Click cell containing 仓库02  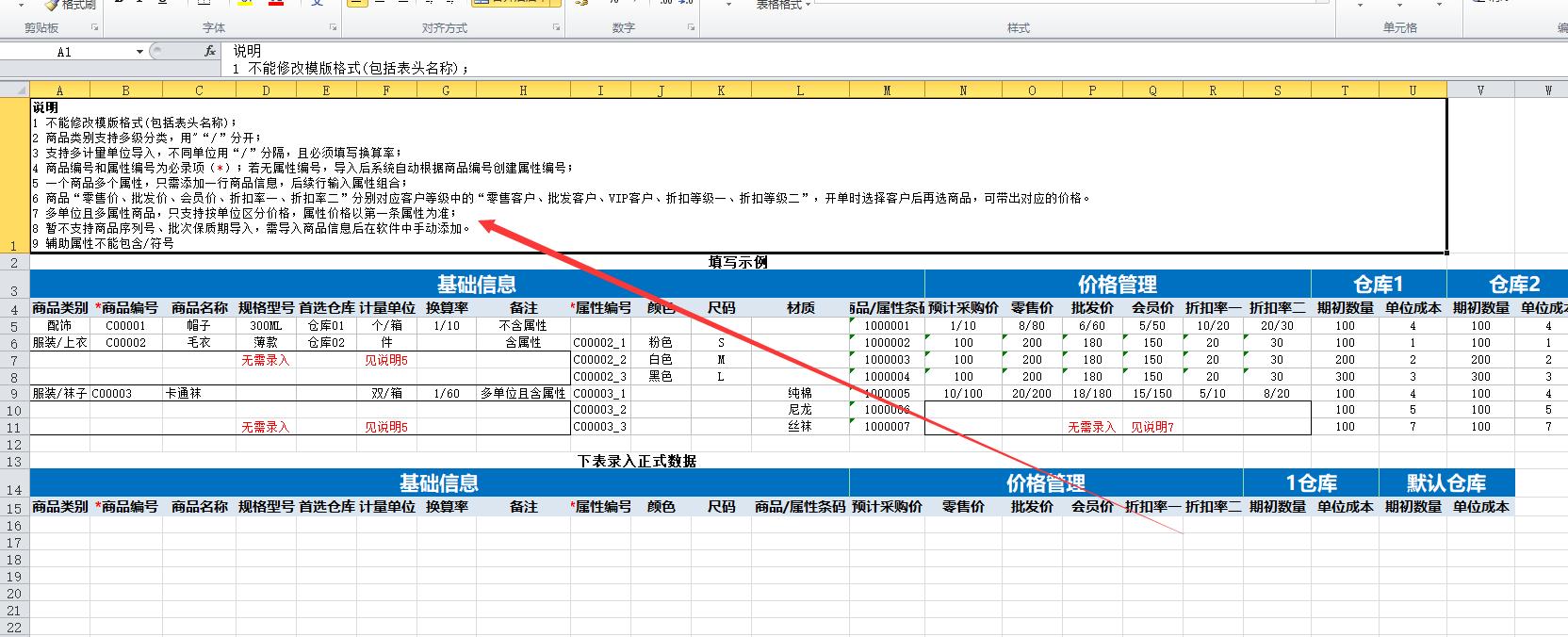point(326,343)
